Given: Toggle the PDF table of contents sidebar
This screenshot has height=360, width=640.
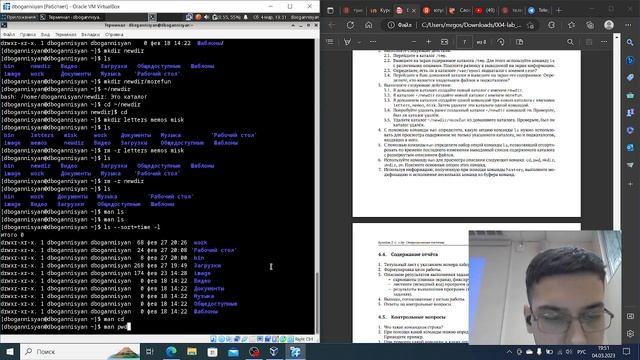Looking at the screenshot, I should 330,42.
